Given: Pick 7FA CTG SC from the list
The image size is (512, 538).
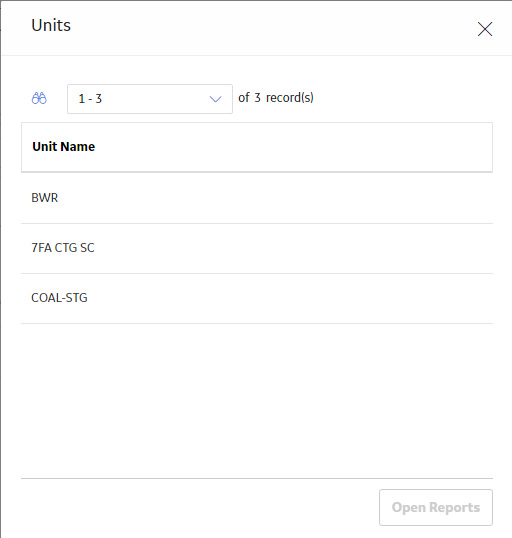Looking at the screenshot, I should click(x=257, y=248).
